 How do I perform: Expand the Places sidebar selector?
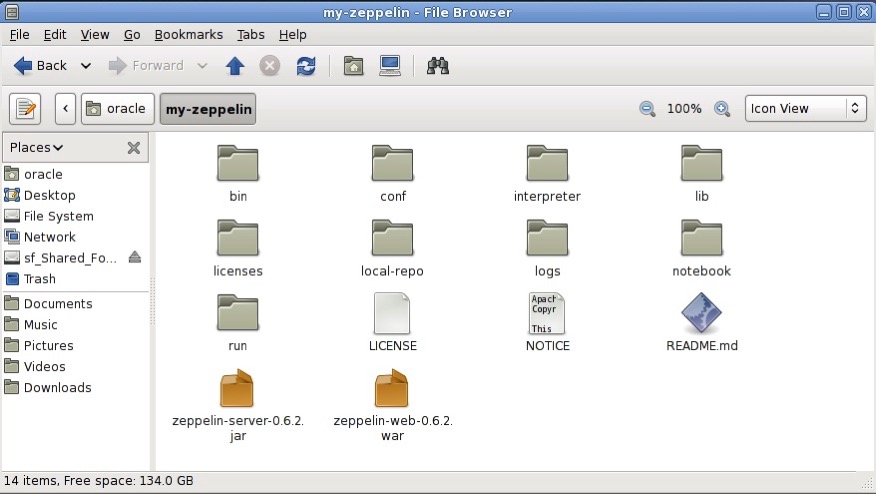click(x=36, y=148)
